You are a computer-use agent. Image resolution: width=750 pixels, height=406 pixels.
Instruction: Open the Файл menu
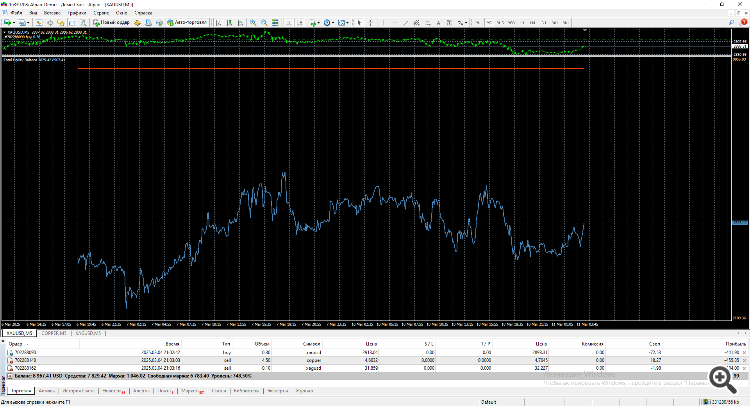[16, 13]
